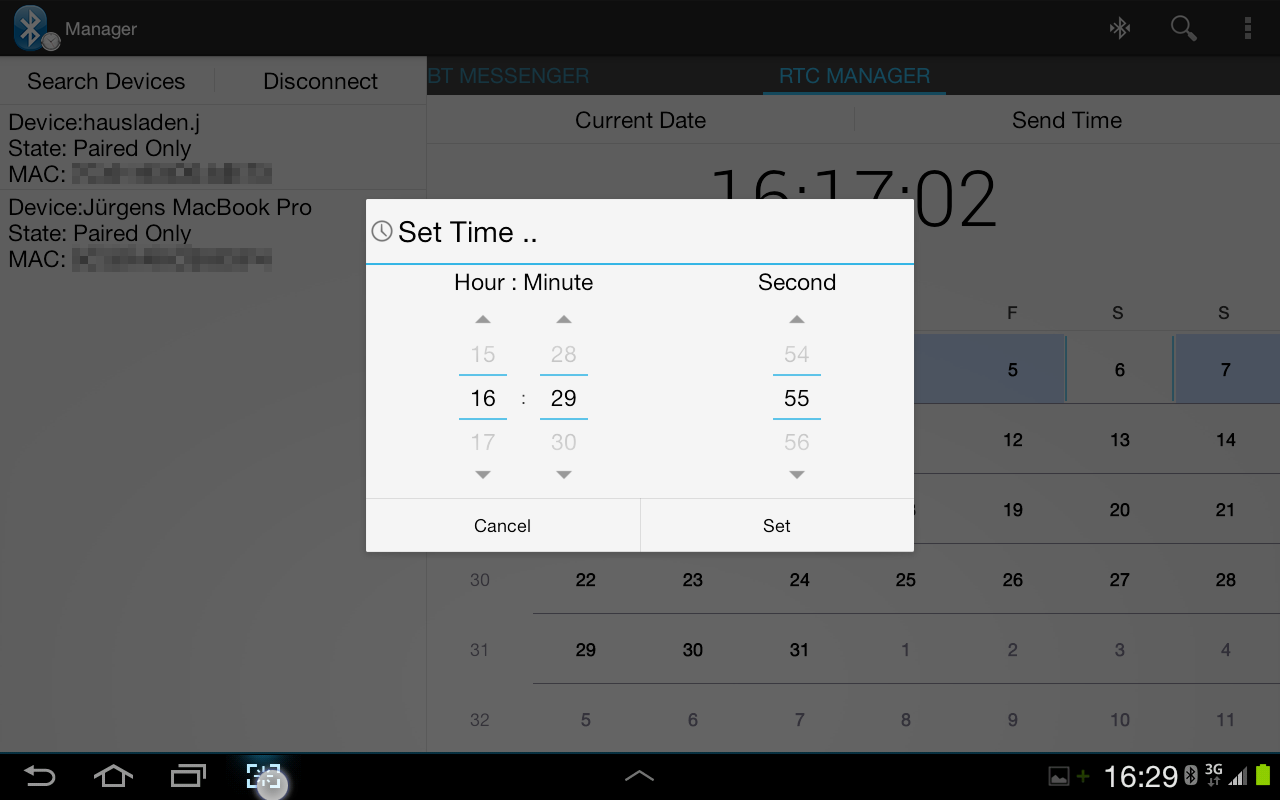Increase minute with the up arrow
1280x800 pixels.
click(564, 320)
